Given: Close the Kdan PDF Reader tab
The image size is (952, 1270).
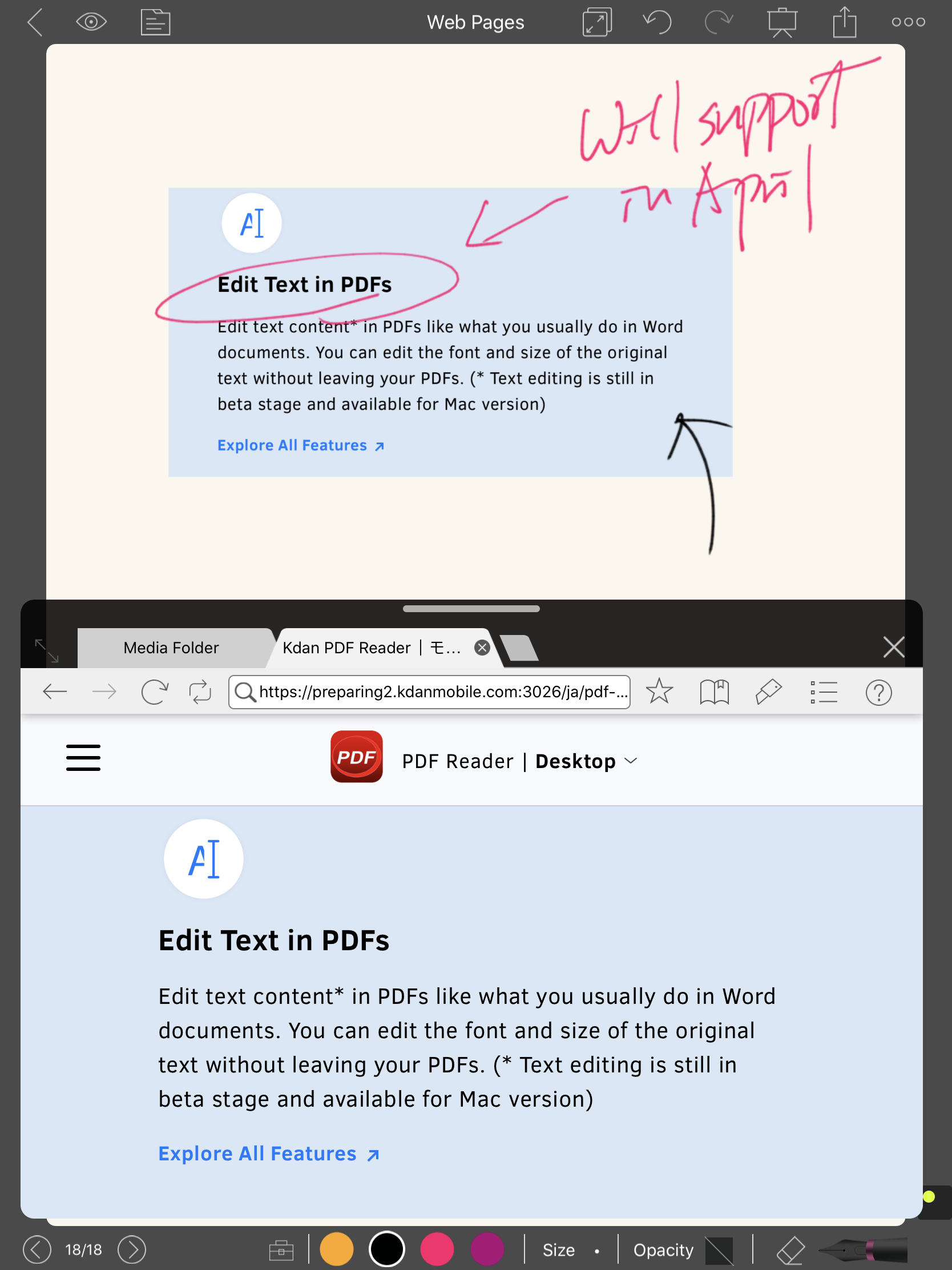Looking at the screenshot, I should pos(482,648).
